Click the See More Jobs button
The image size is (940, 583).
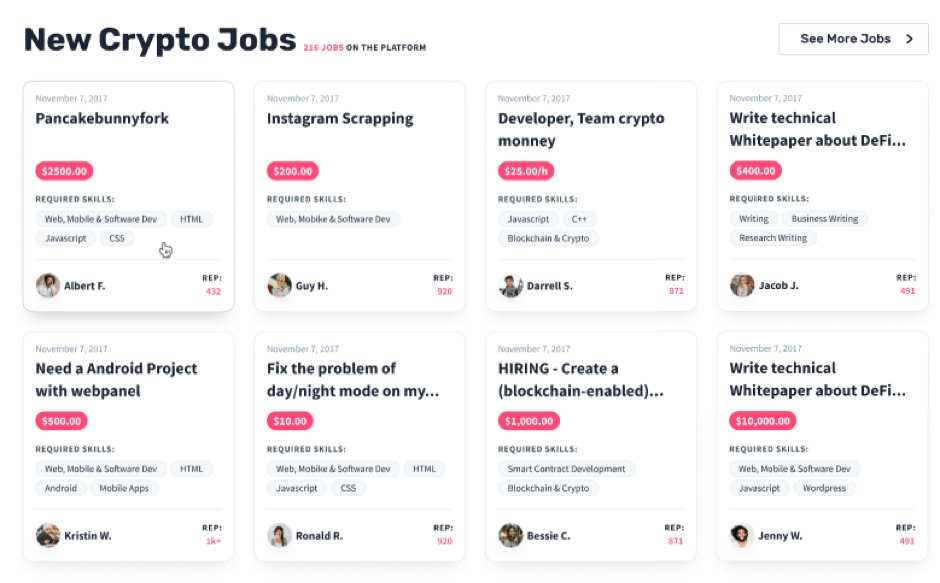[x=853, y=39]
